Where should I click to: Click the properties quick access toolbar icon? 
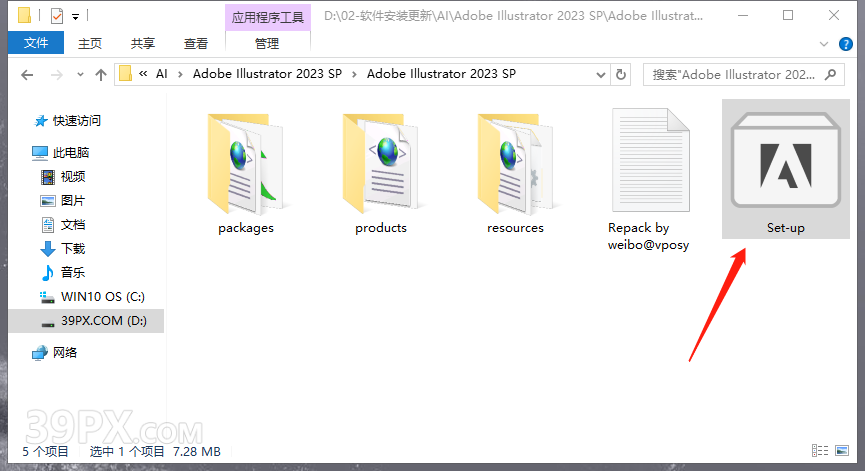[x=57, y=16]
